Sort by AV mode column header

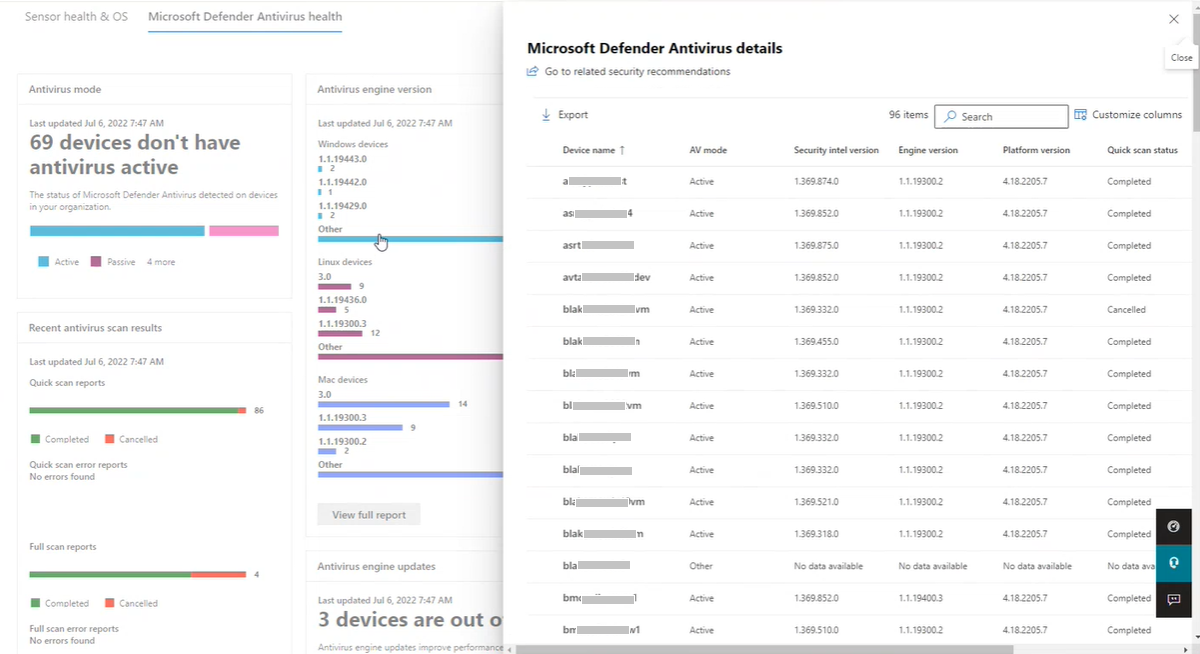[x=708, y=150]
